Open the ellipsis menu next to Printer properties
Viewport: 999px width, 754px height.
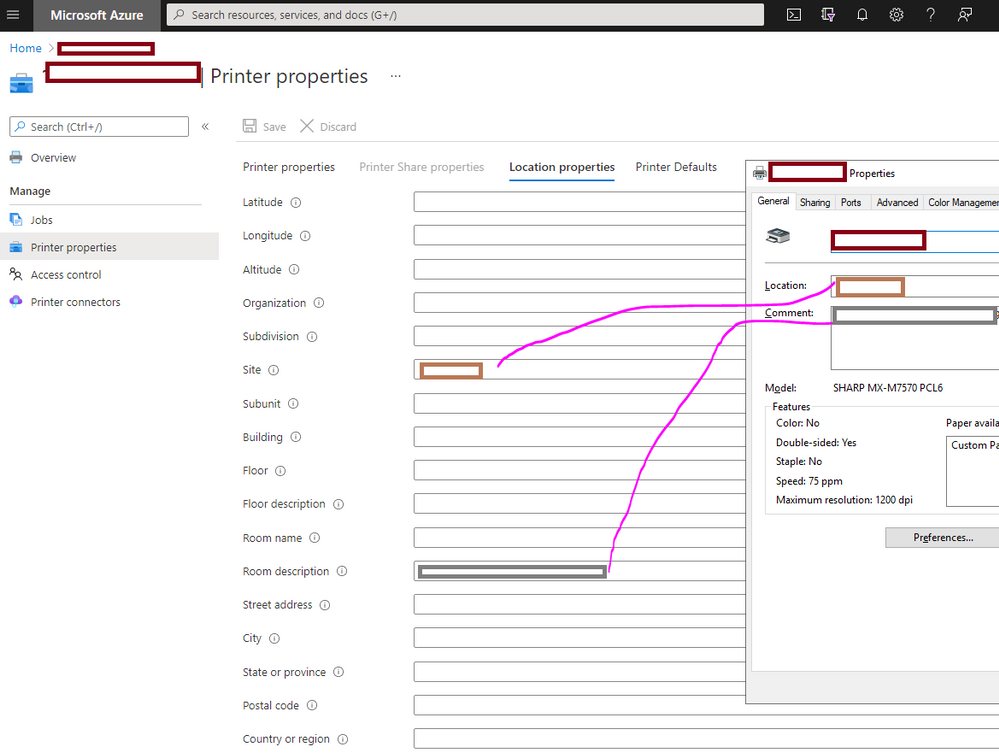click(395, 77)
